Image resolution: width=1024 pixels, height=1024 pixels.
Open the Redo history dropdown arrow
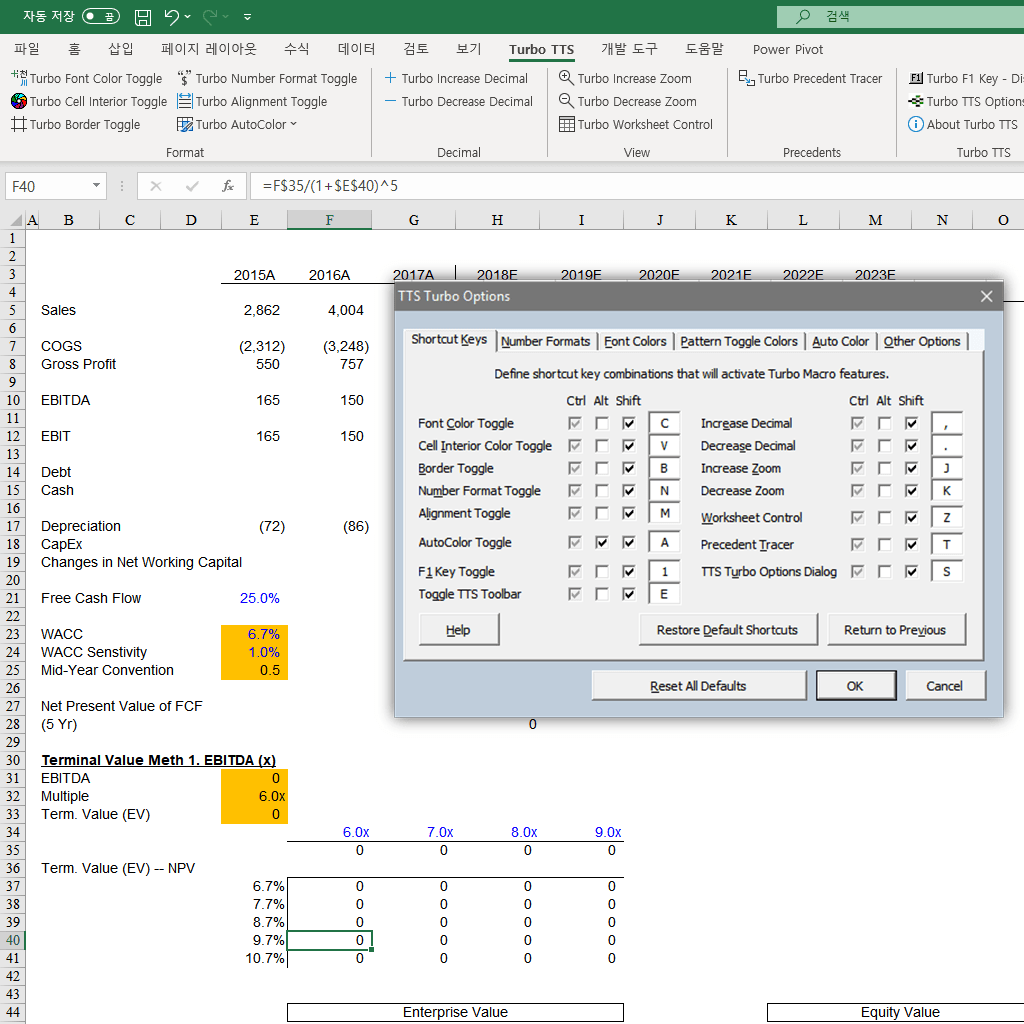(x=225, y=17)
